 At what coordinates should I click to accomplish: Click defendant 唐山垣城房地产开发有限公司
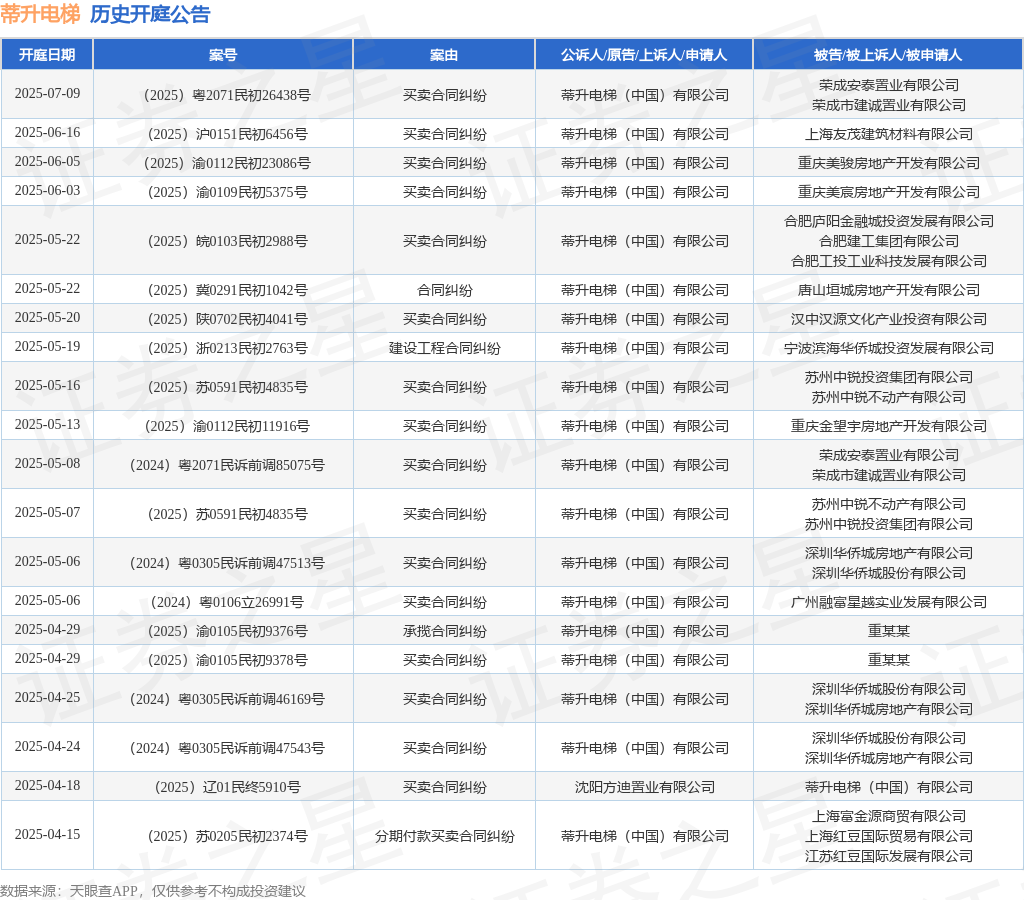(888, 291)
